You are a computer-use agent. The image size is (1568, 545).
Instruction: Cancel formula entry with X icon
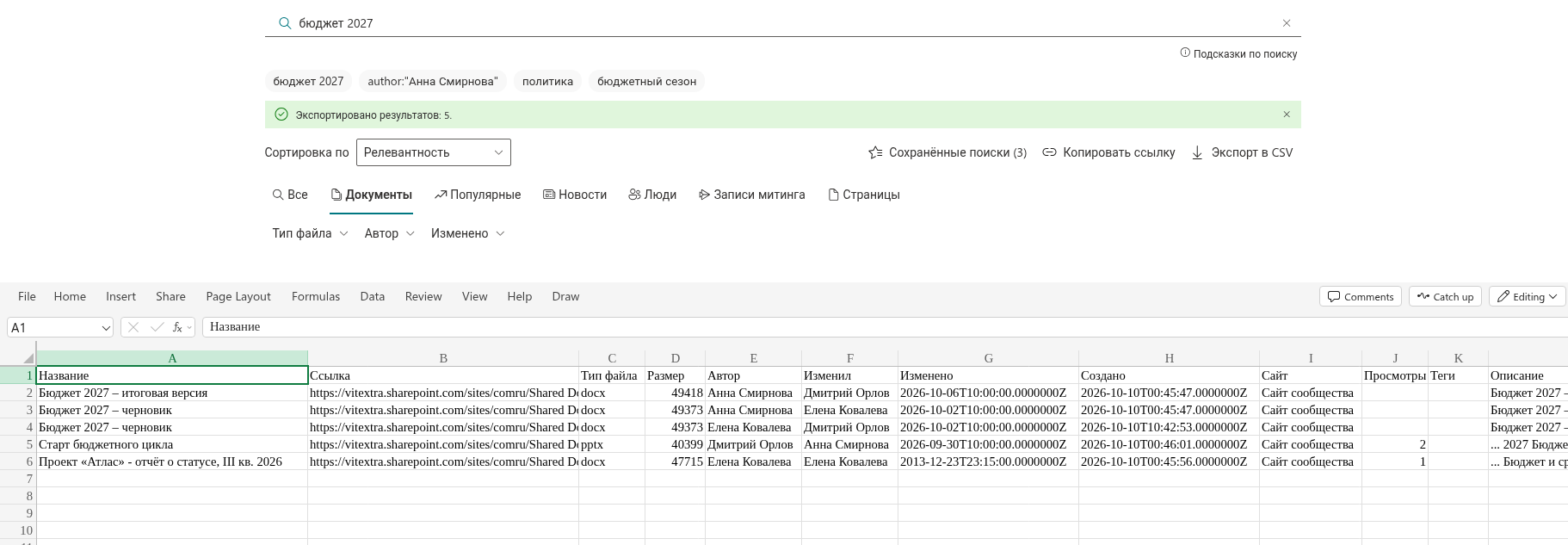[133, 327]
